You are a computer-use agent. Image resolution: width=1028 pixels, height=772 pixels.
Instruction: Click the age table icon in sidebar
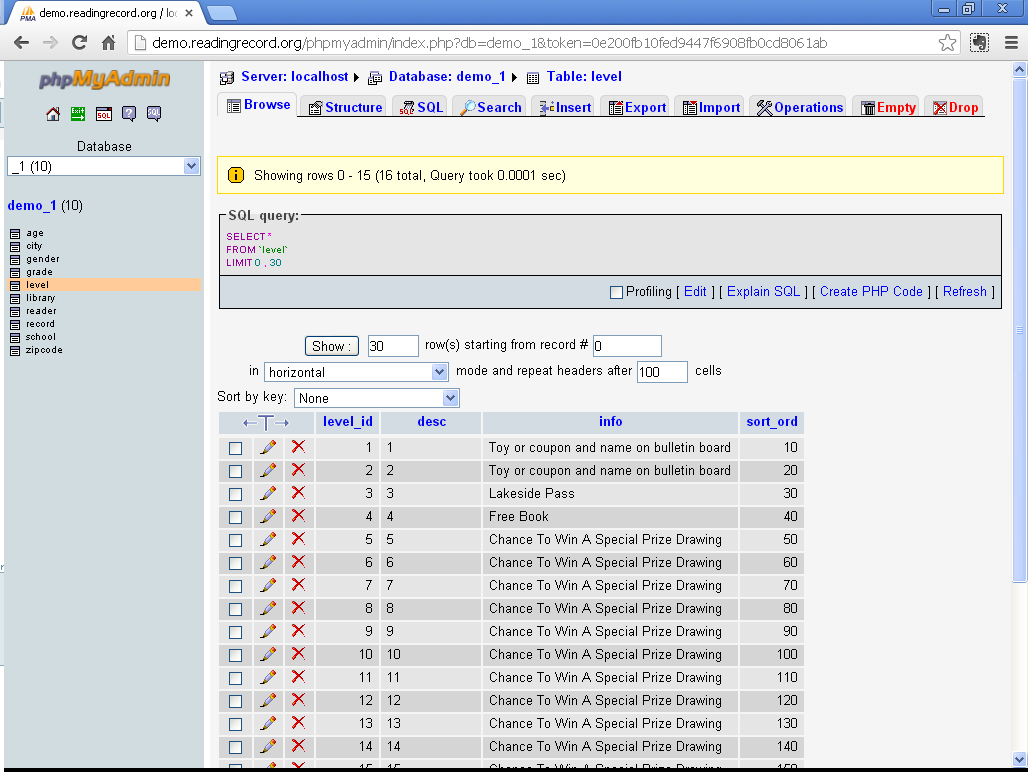[15, 233]
